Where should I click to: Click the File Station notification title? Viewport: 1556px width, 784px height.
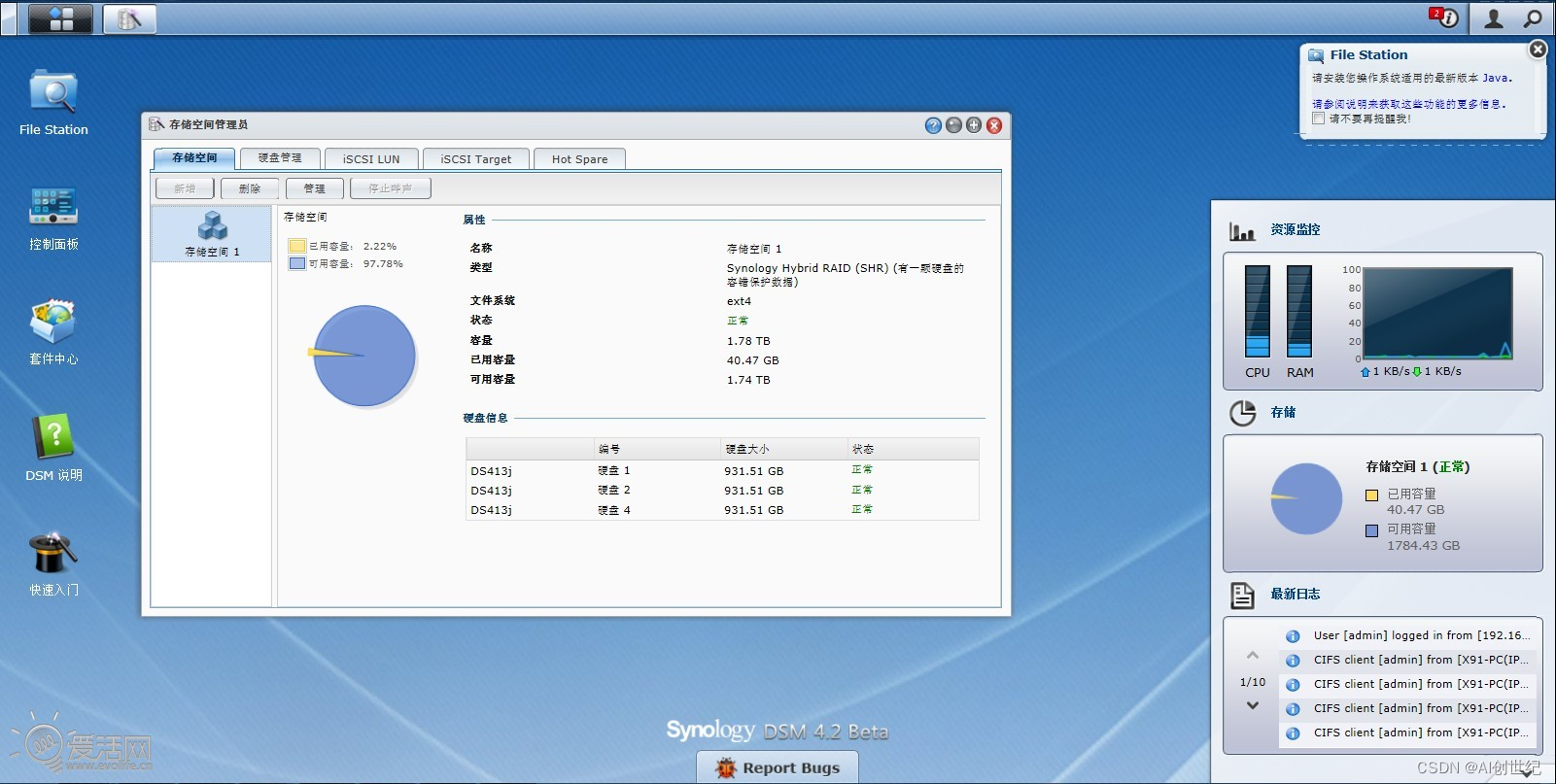pos(1368,54)
